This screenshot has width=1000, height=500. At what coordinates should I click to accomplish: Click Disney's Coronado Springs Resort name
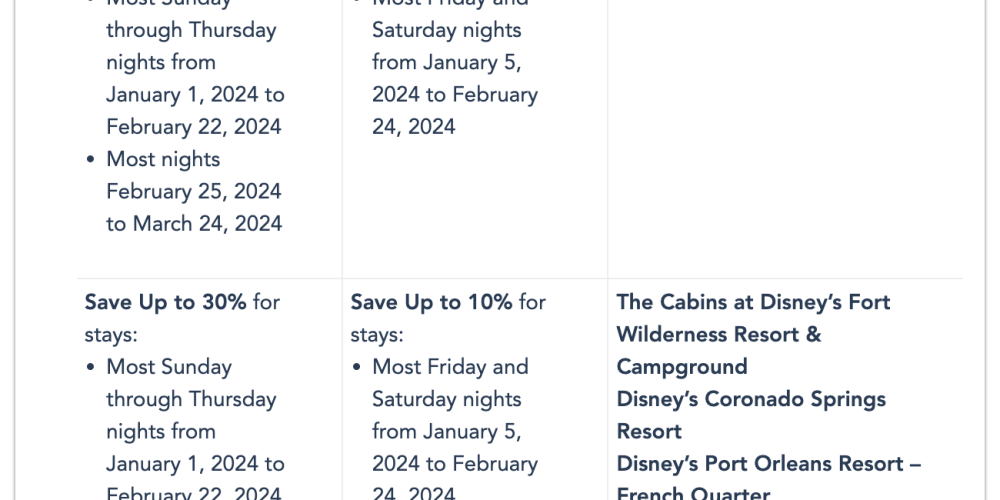751,415
